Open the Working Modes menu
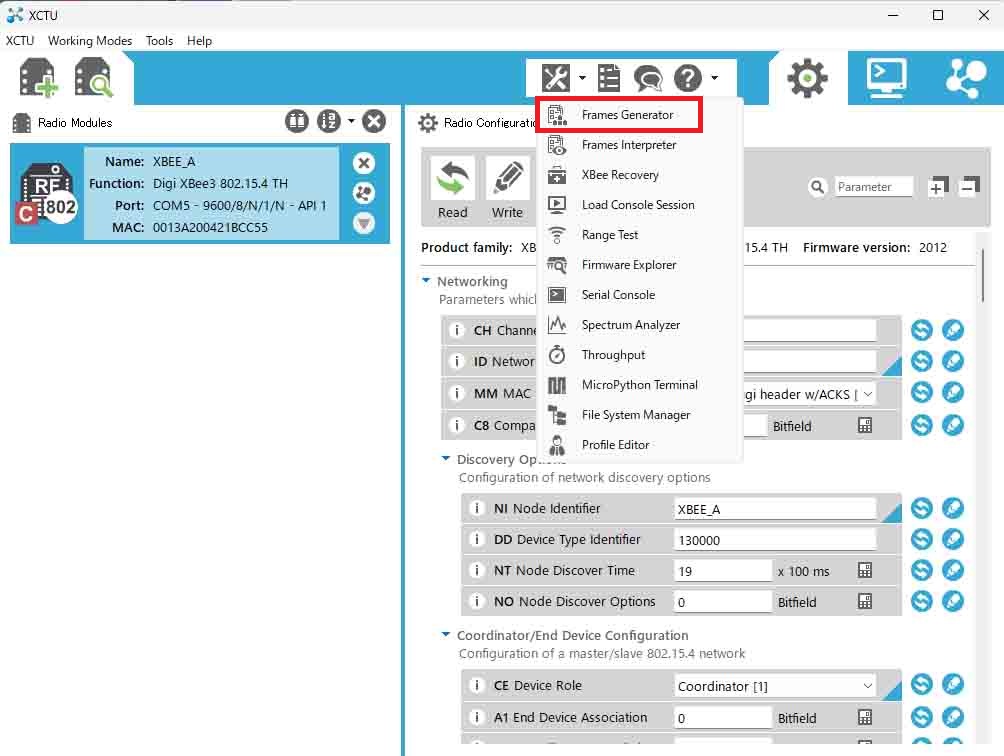This screenshot has height=756, width=1004. click(90, 41)
